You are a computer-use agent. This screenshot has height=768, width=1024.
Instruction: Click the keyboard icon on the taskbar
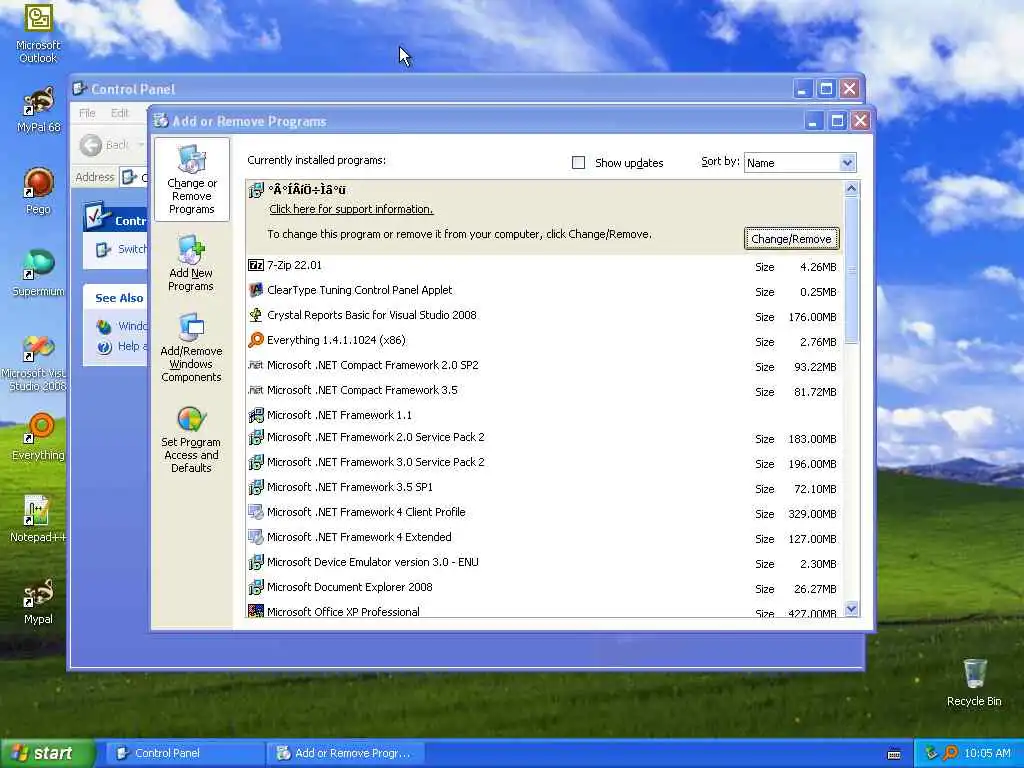894,754
